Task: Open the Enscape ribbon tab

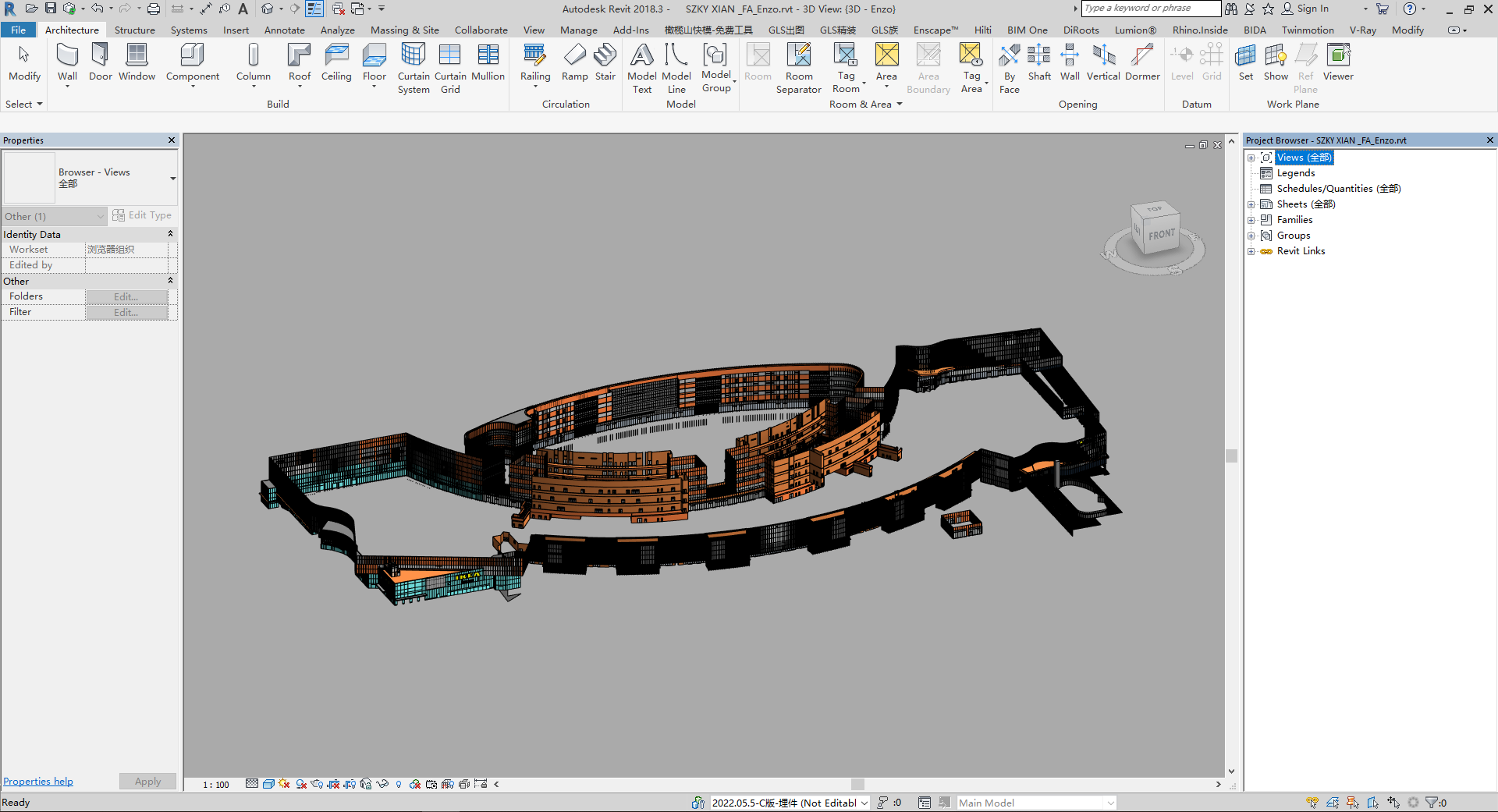Action: [x=935, y=30]
